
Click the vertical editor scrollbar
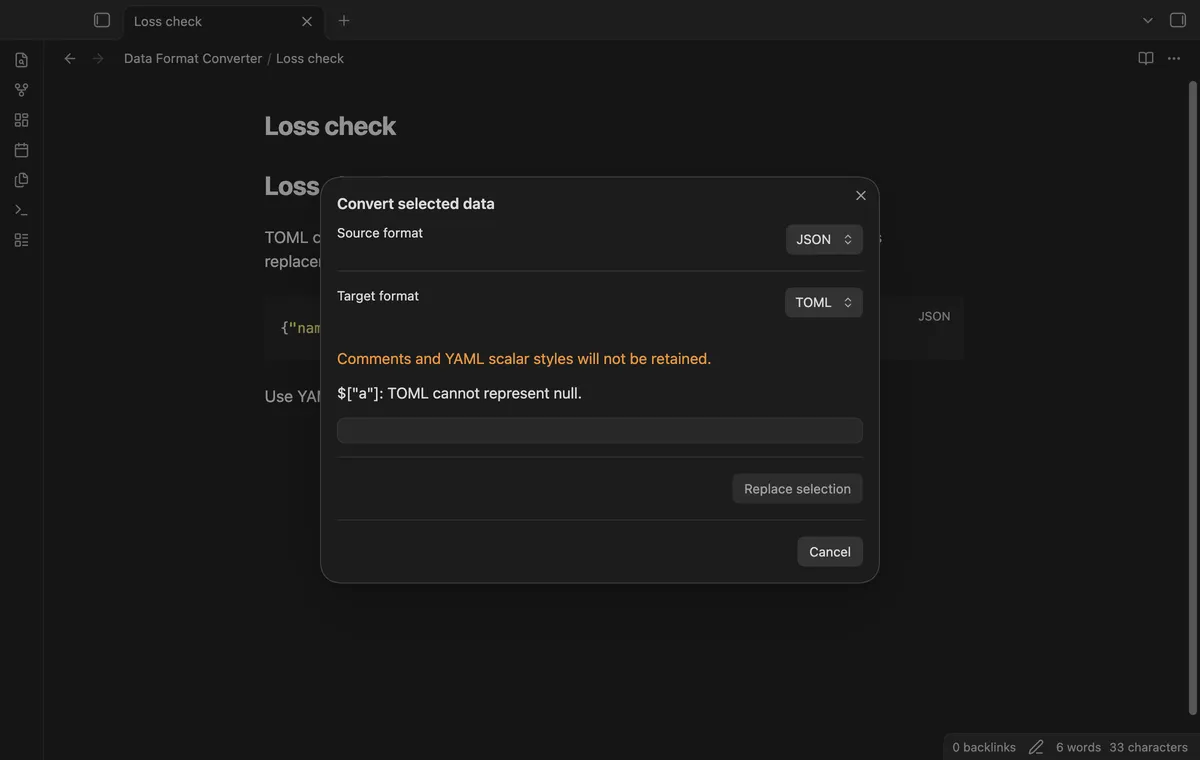pyautogui.click(x=1192, y=398)
